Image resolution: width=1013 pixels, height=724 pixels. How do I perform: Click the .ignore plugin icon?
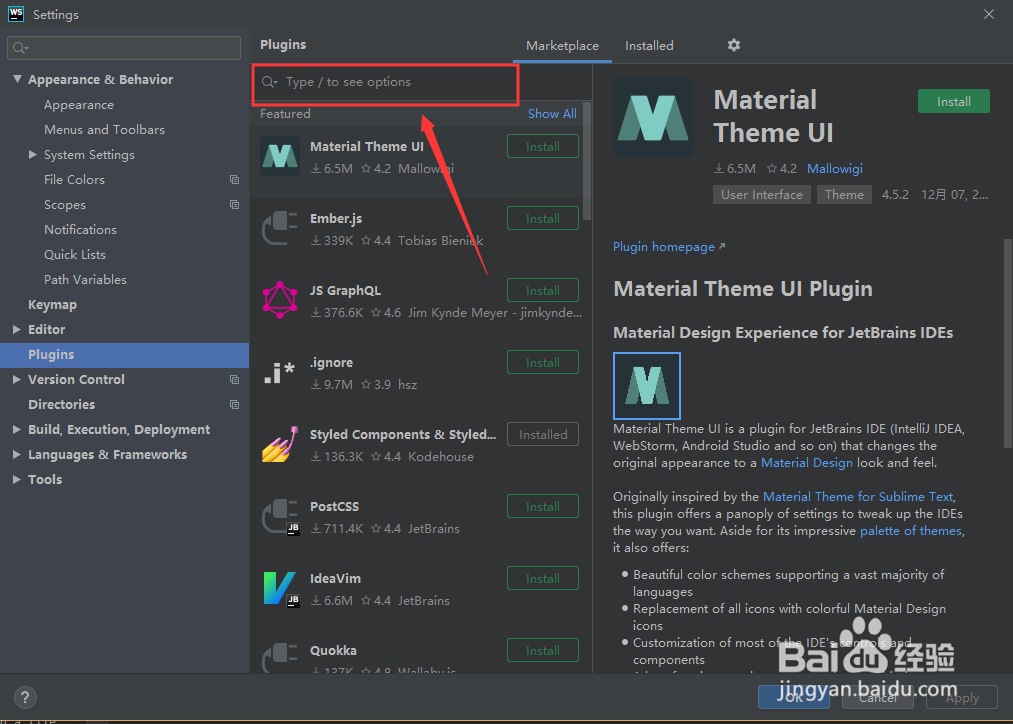click(x=280, y=372)
